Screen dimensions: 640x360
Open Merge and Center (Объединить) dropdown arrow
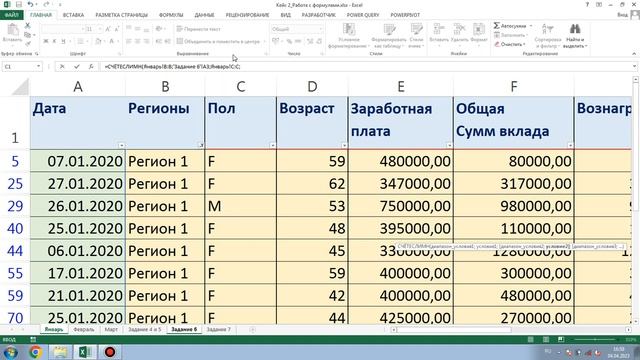click(264, 41)
